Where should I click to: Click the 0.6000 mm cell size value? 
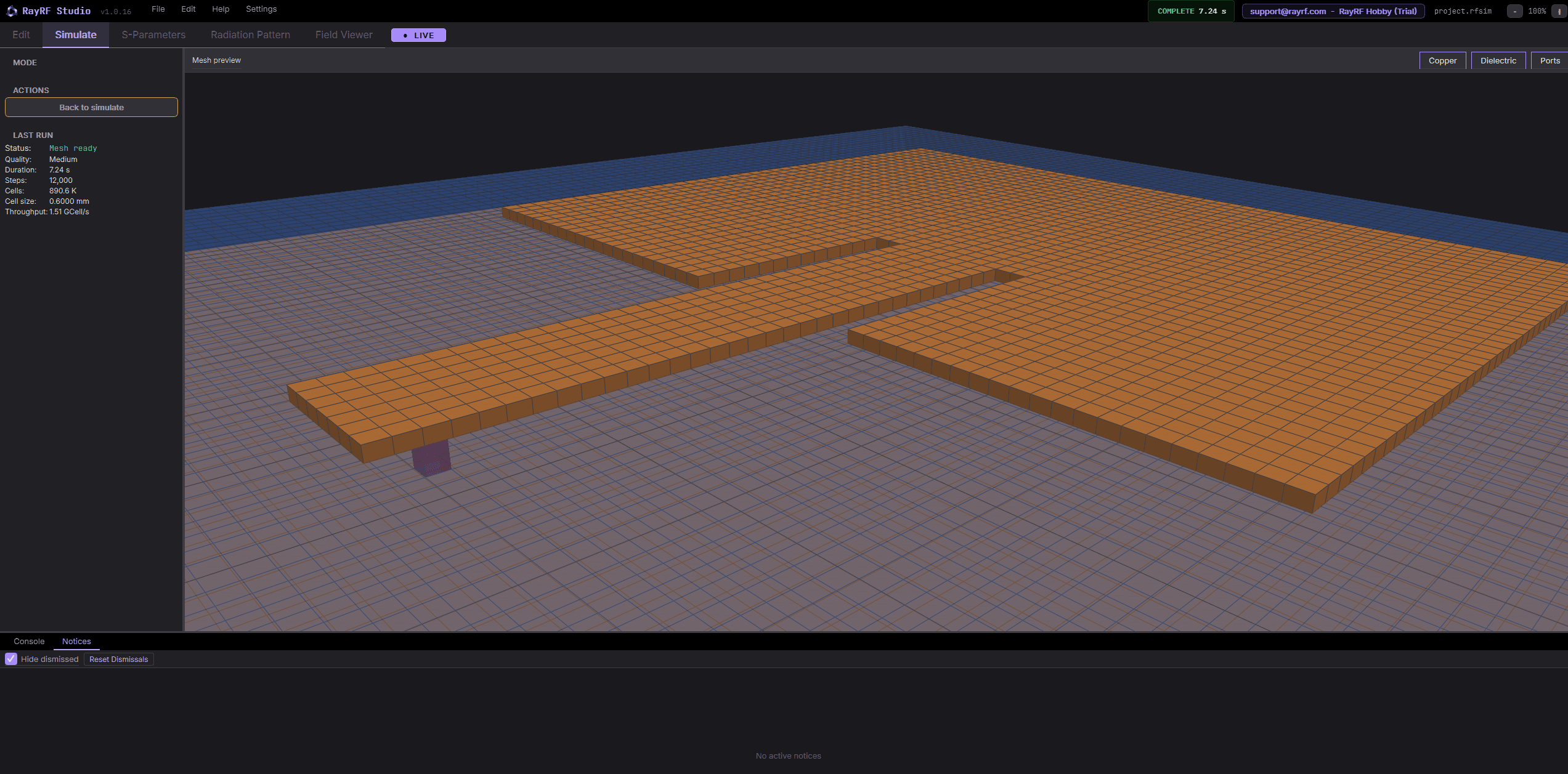click(x=69, y=201)
